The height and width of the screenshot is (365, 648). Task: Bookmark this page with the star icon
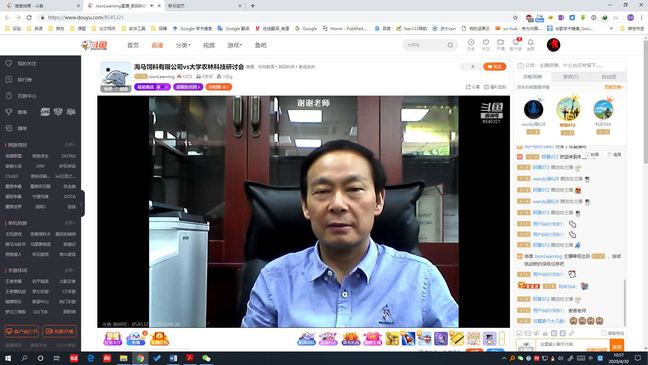tap(515, 18)
